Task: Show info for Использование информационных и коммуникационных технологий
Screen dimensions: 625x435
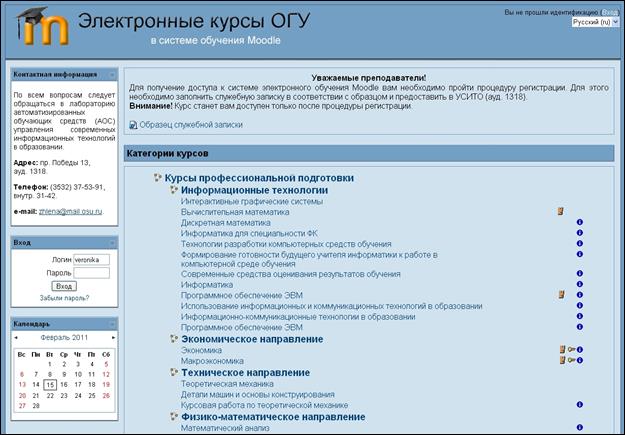Action: click(580, 306)
